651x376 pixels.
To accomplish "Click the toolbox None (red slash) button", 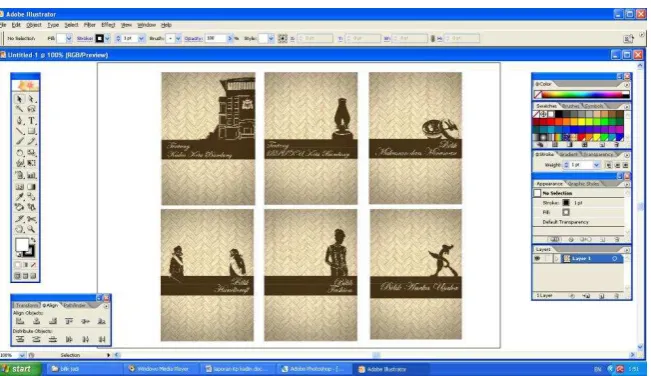I will pyautogui.click(x=33, y=265).
